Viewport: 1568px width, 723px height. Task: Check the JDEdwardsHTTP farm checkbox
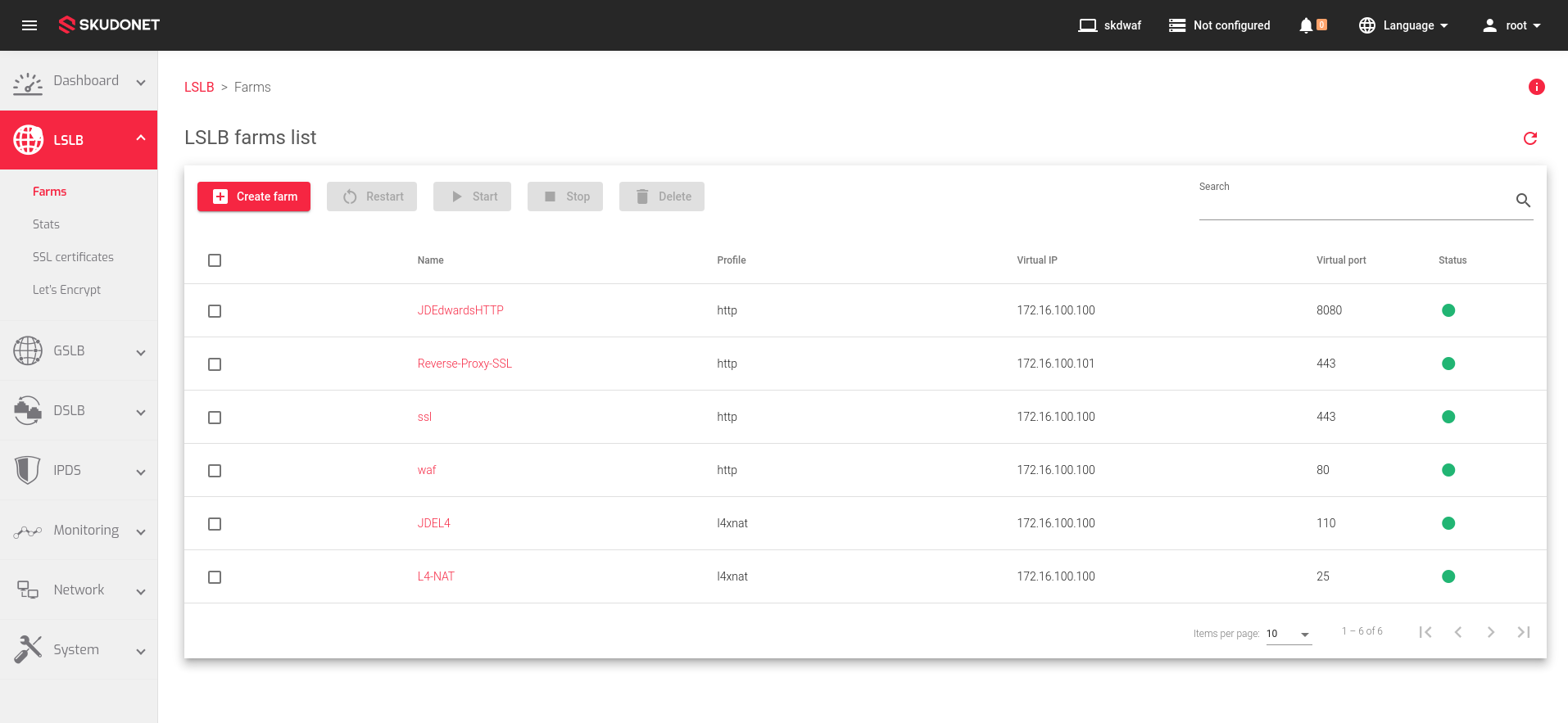click(x=215, y=311)
